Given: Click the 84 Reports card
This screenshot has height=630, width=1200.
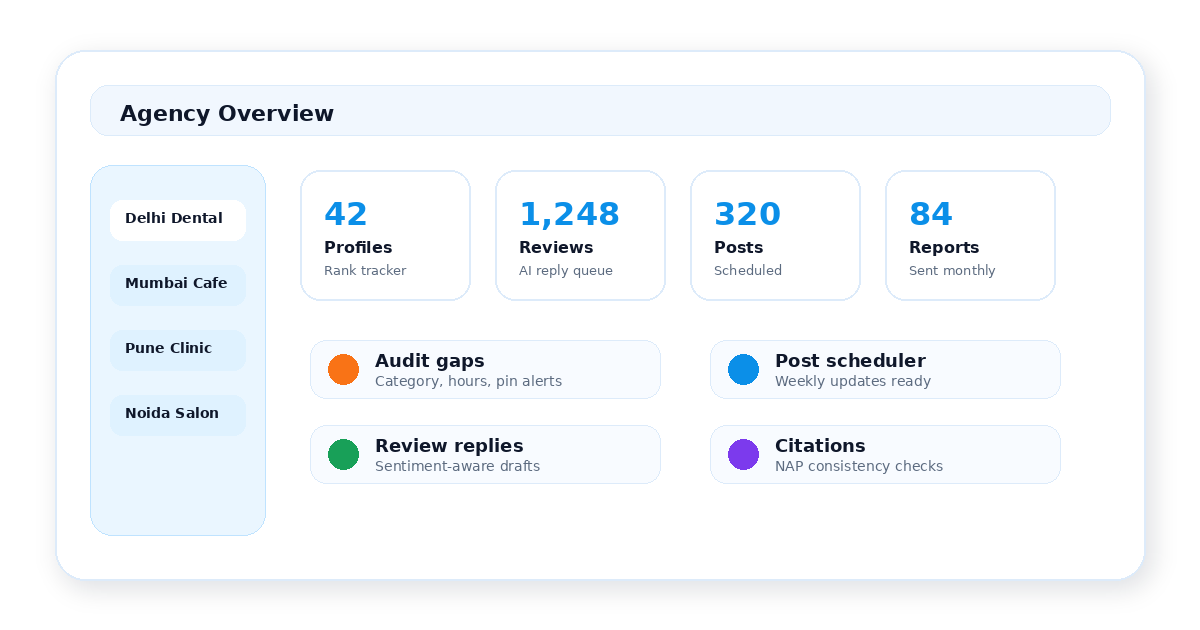Looking at the screenshot, I should tap(970, 235).
